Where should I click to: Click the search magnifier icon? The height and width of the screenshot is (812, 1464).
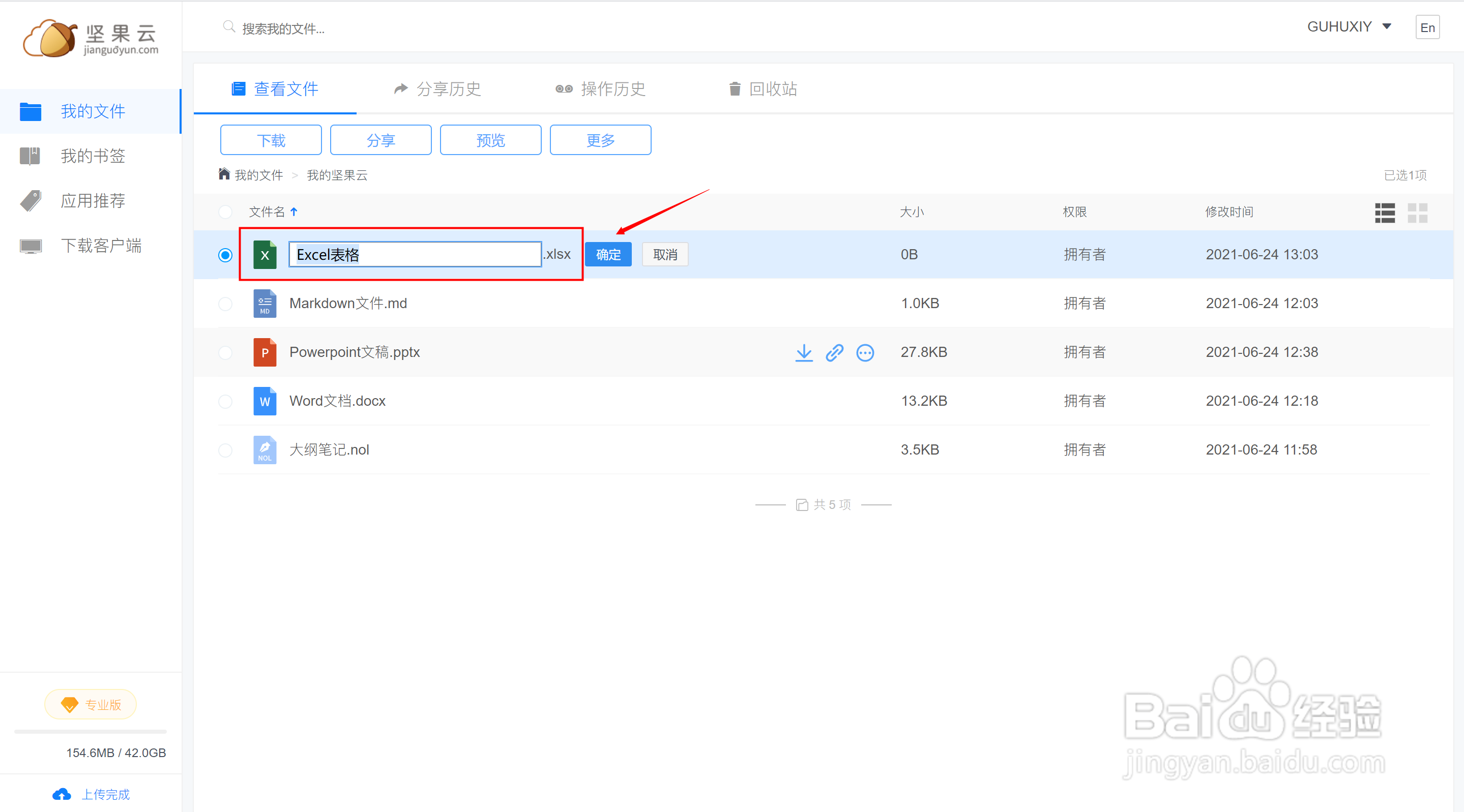coord(229,27)
